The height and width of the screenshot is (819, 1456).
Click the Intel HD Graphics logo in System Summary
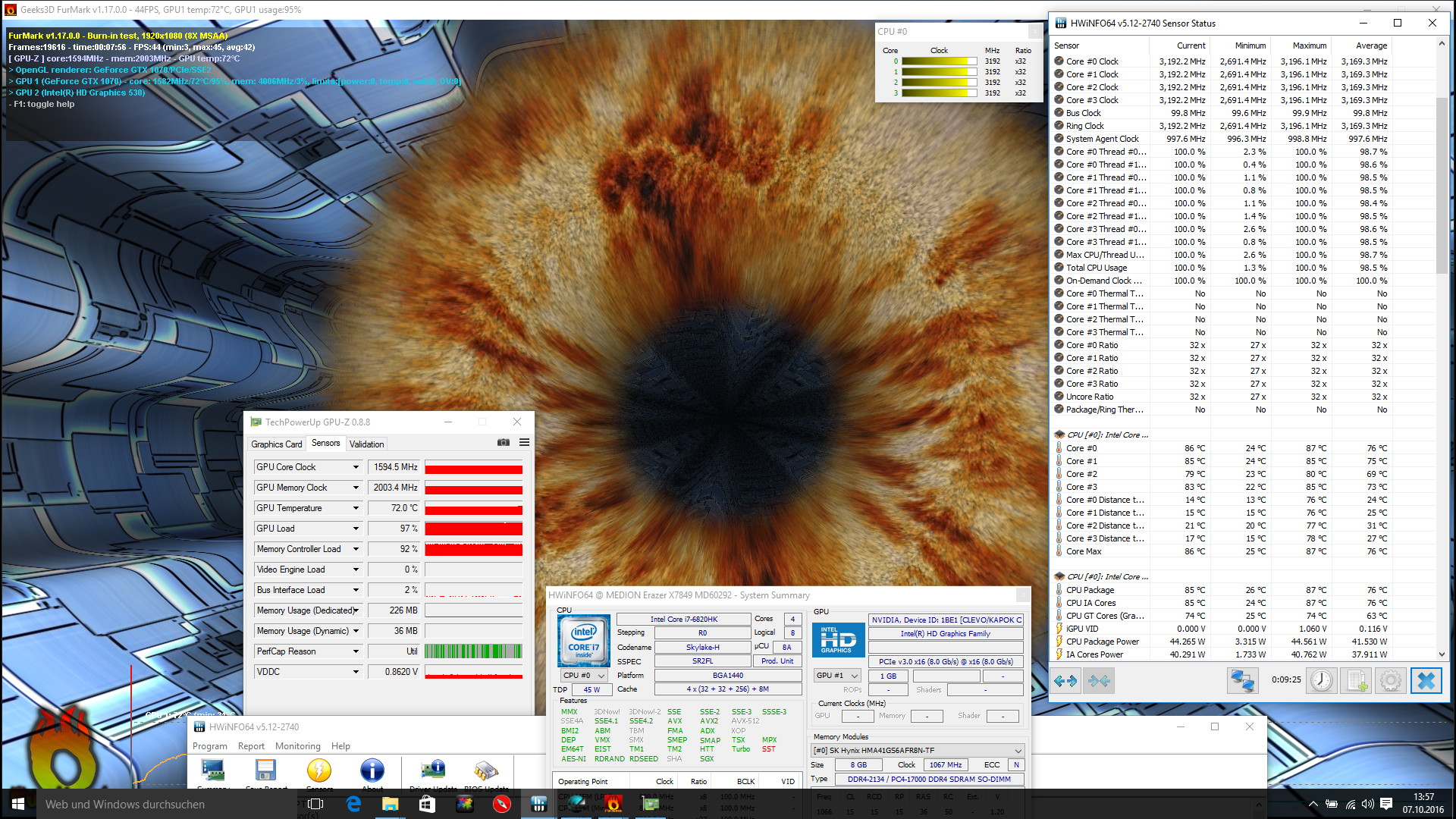click(838, 640)
